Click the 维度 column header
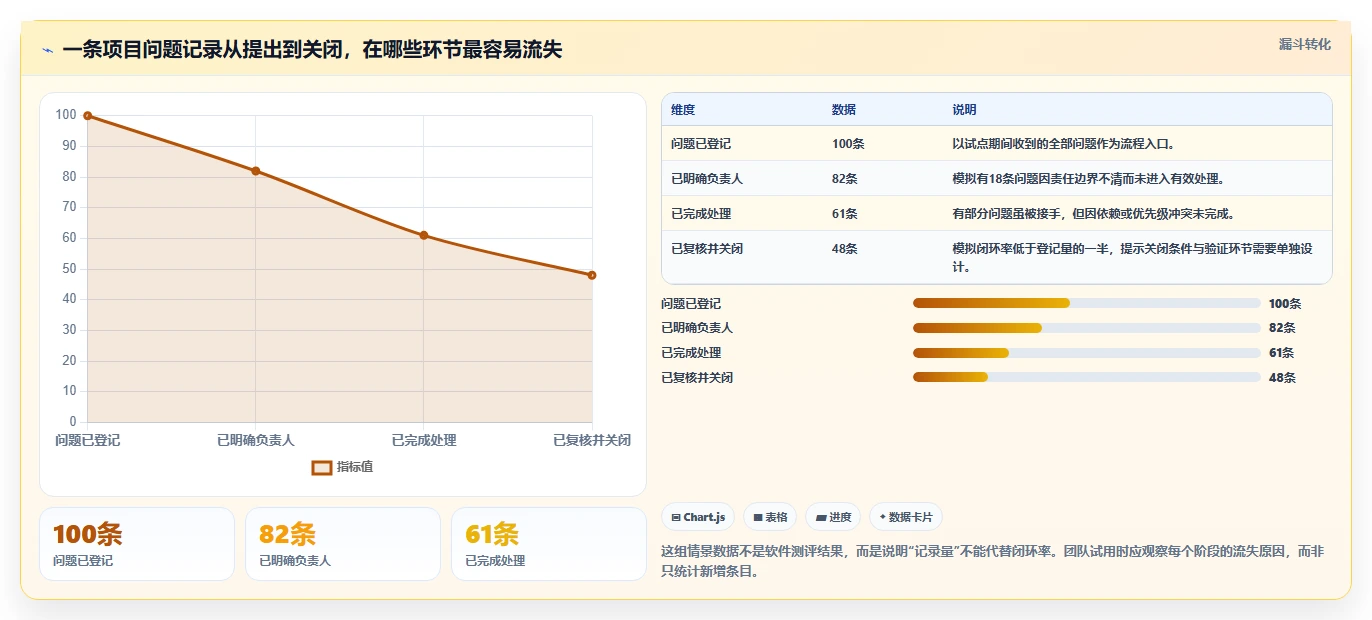This screenshot has height=620, width=1372. coord(683,110)
